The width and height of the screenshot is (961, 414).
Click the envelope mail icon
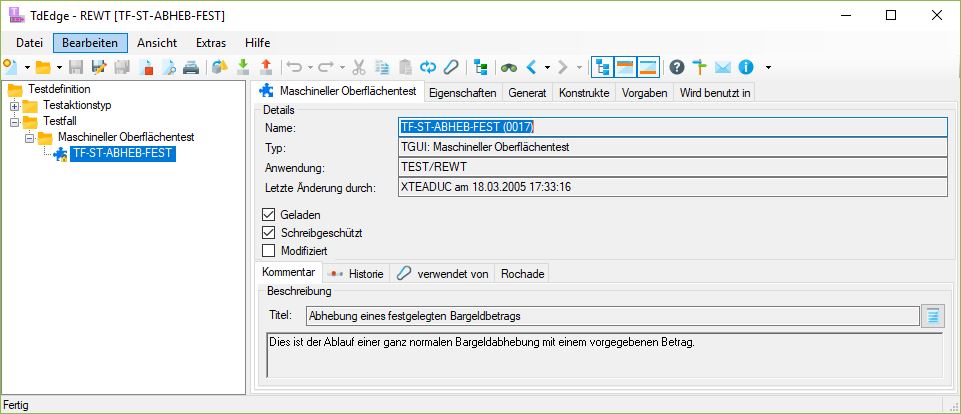(x=723, y=67)
